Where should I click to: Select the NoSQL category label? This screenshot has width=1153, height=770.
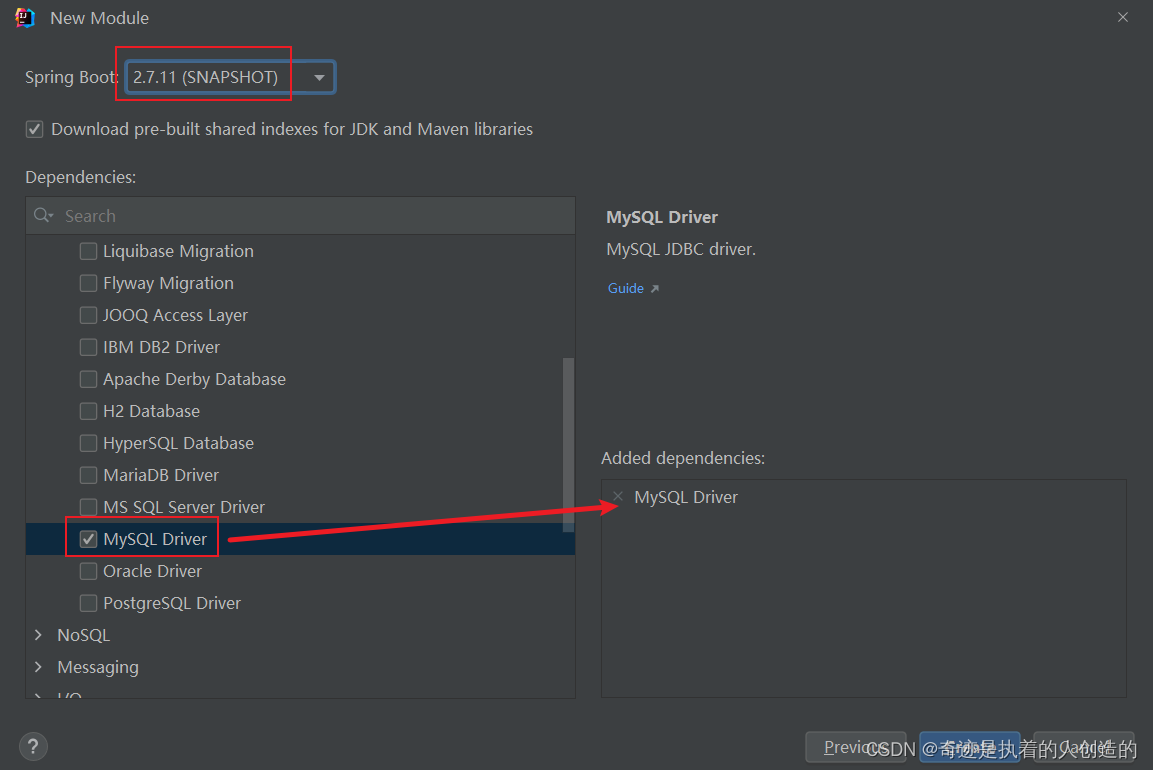(x=84, y=635)
